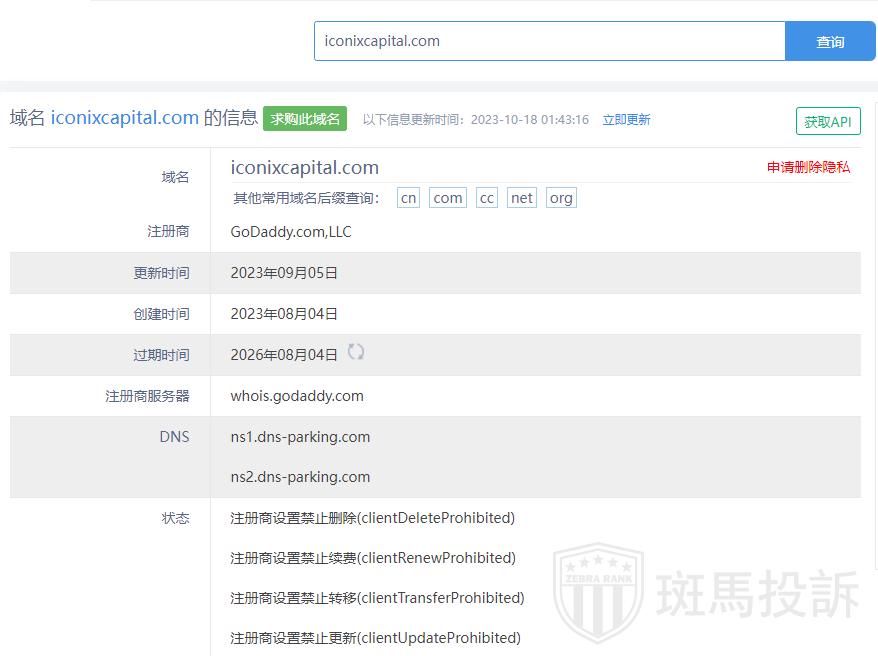Click the iconixcapital.com link in heading

pyautogui.click(x=125, y=118)
